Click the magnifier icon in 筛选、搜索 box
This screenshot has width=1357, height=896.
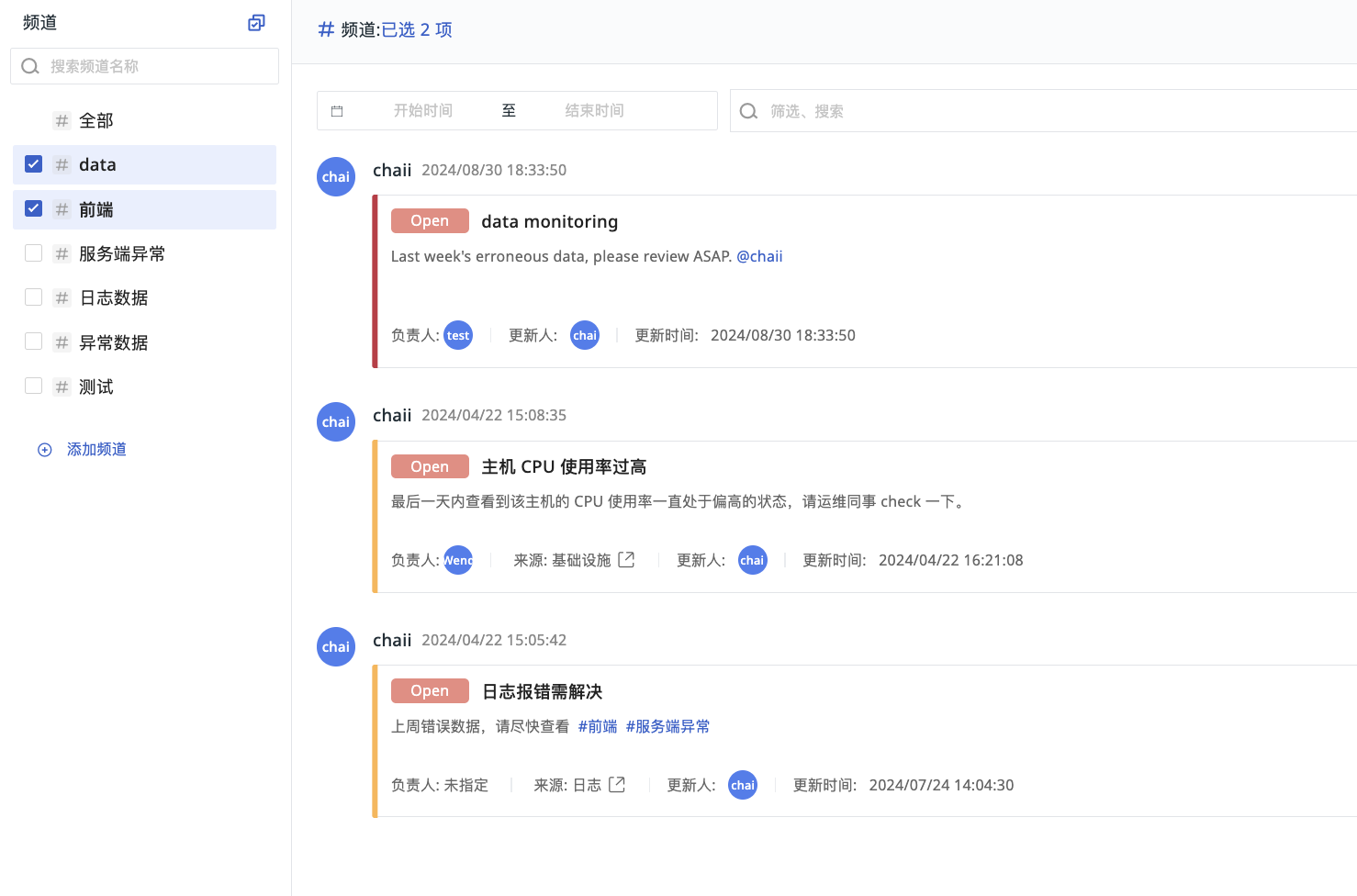(748, 111)
